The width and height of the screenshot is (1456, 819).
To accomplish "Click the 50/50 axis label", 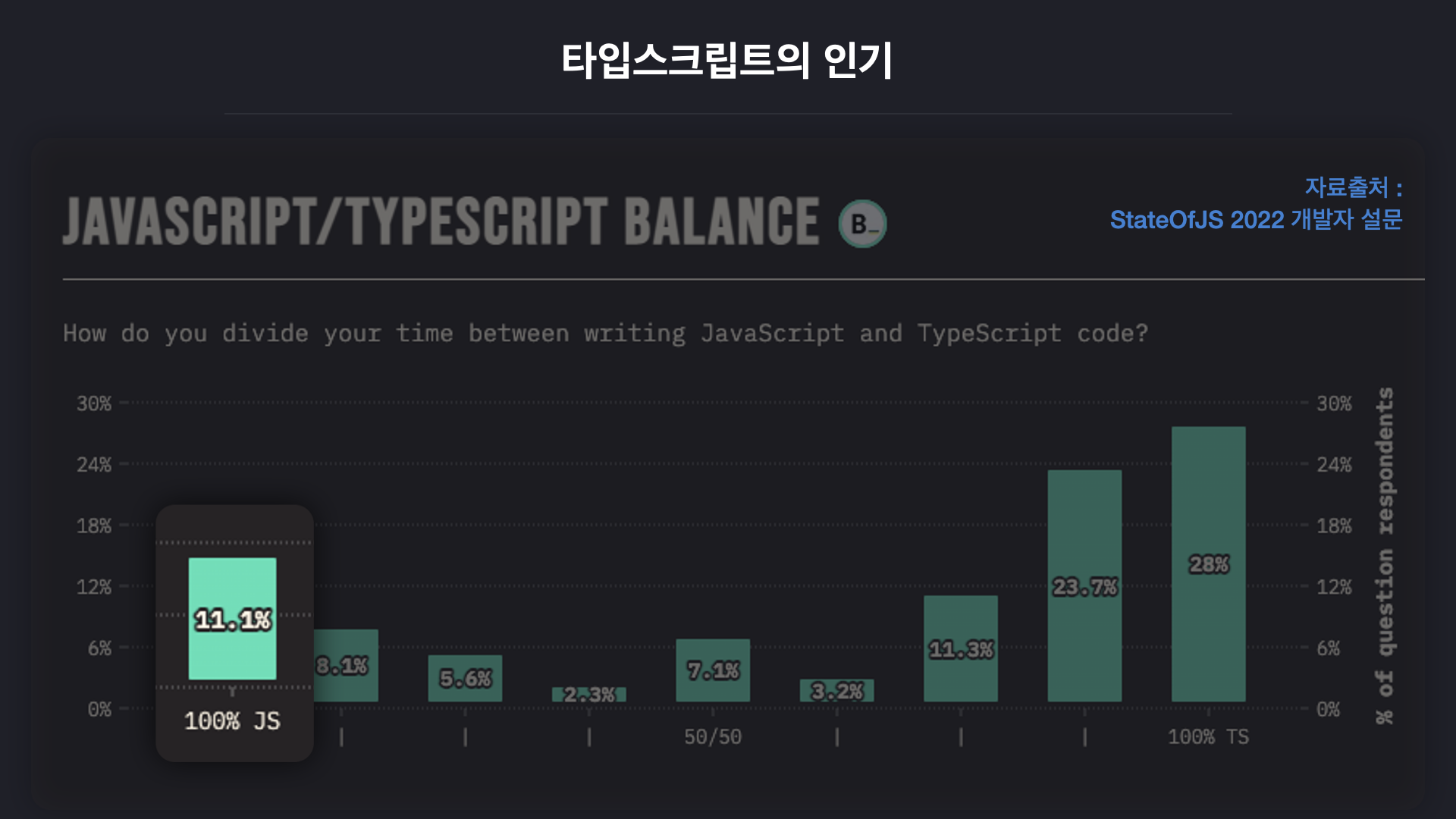I will point(713,736).
